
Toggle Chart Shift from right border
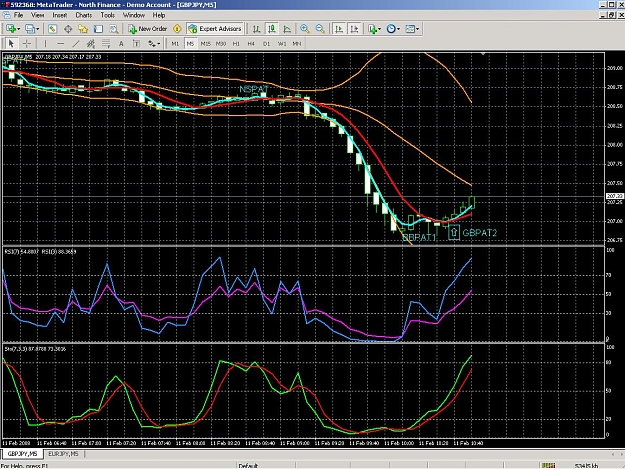pyautogui.click(x=354, y=29)
